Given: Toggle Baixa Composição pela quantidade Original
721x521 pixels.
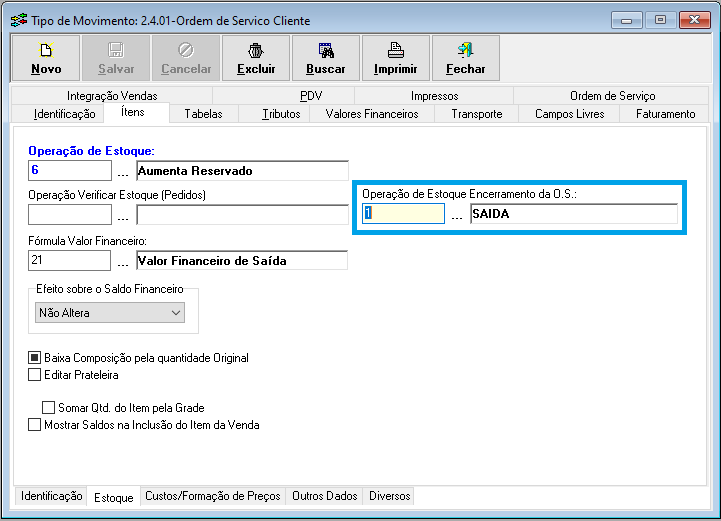Looking at the screenshot, I should [35, 358].
